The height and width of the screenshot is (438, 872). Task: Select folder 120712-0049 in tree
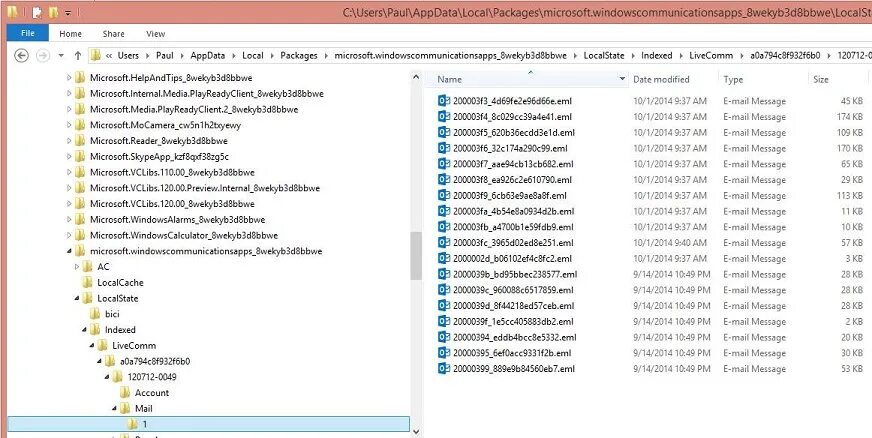pyautogui.click(x=152, y=377)
